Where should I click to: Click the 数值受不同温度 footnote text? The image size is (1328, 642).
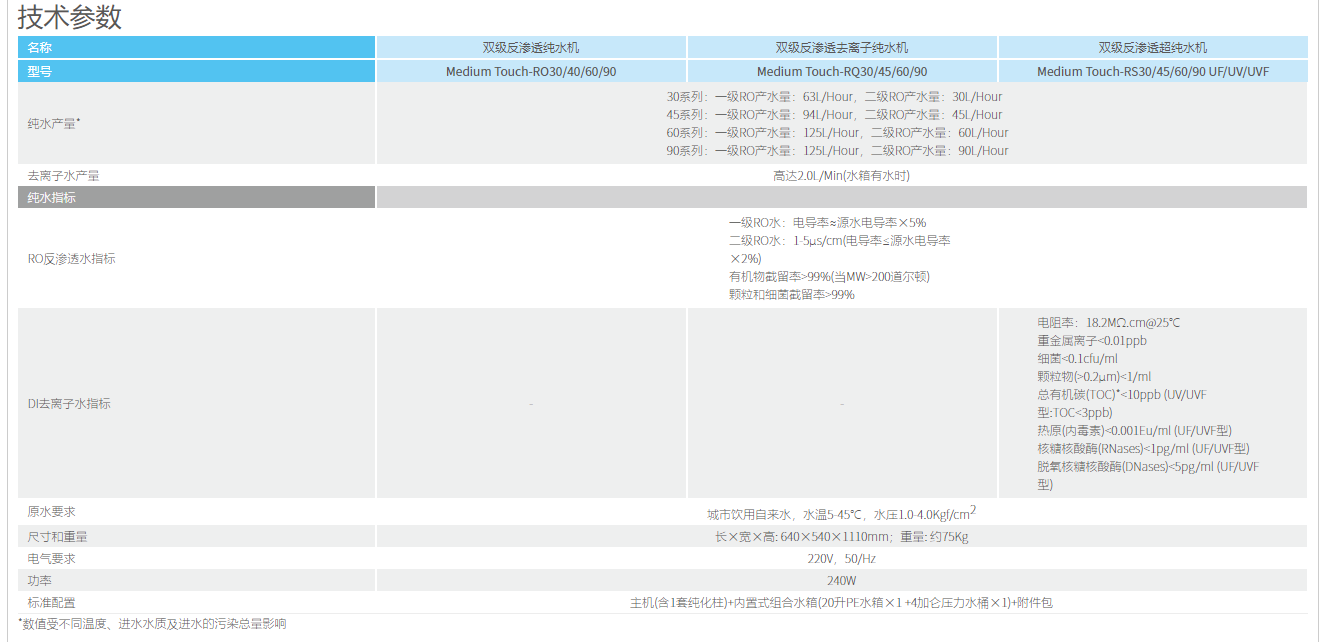[x=153, y=624]
